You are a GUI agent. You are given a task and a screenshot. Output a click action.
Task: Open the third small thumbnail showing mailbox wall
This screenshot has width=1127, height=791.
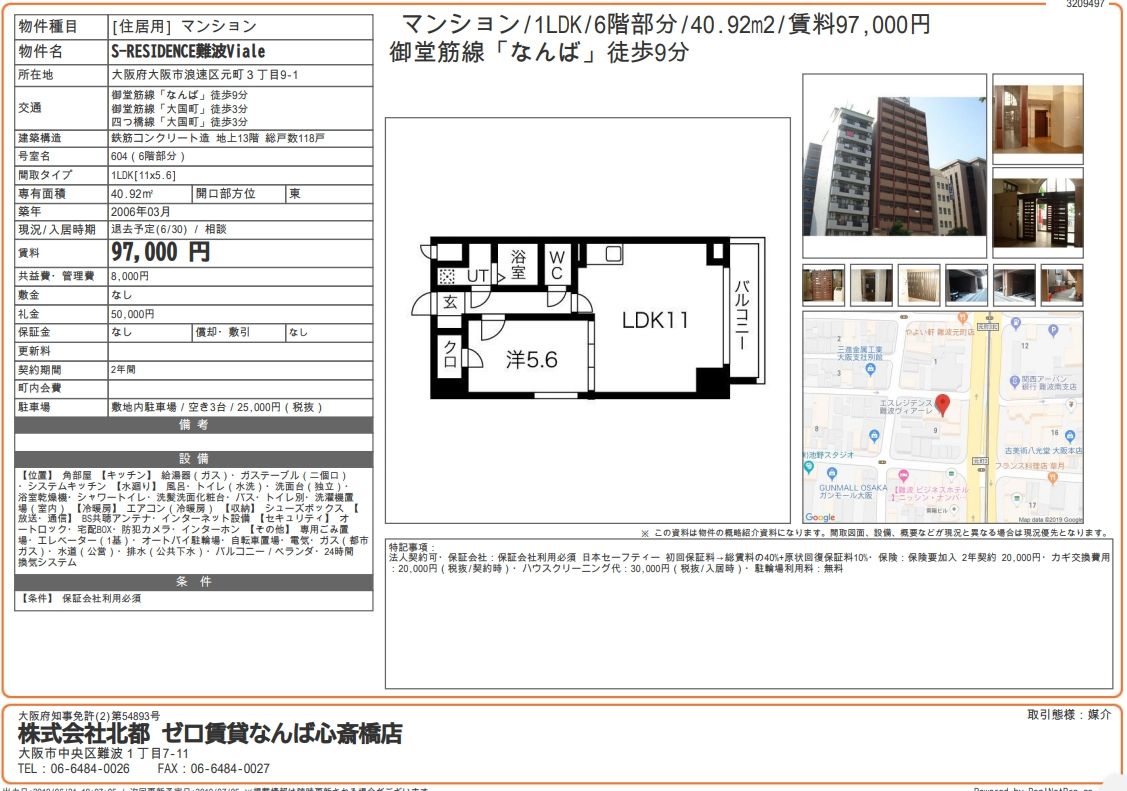tap(919, 285)
